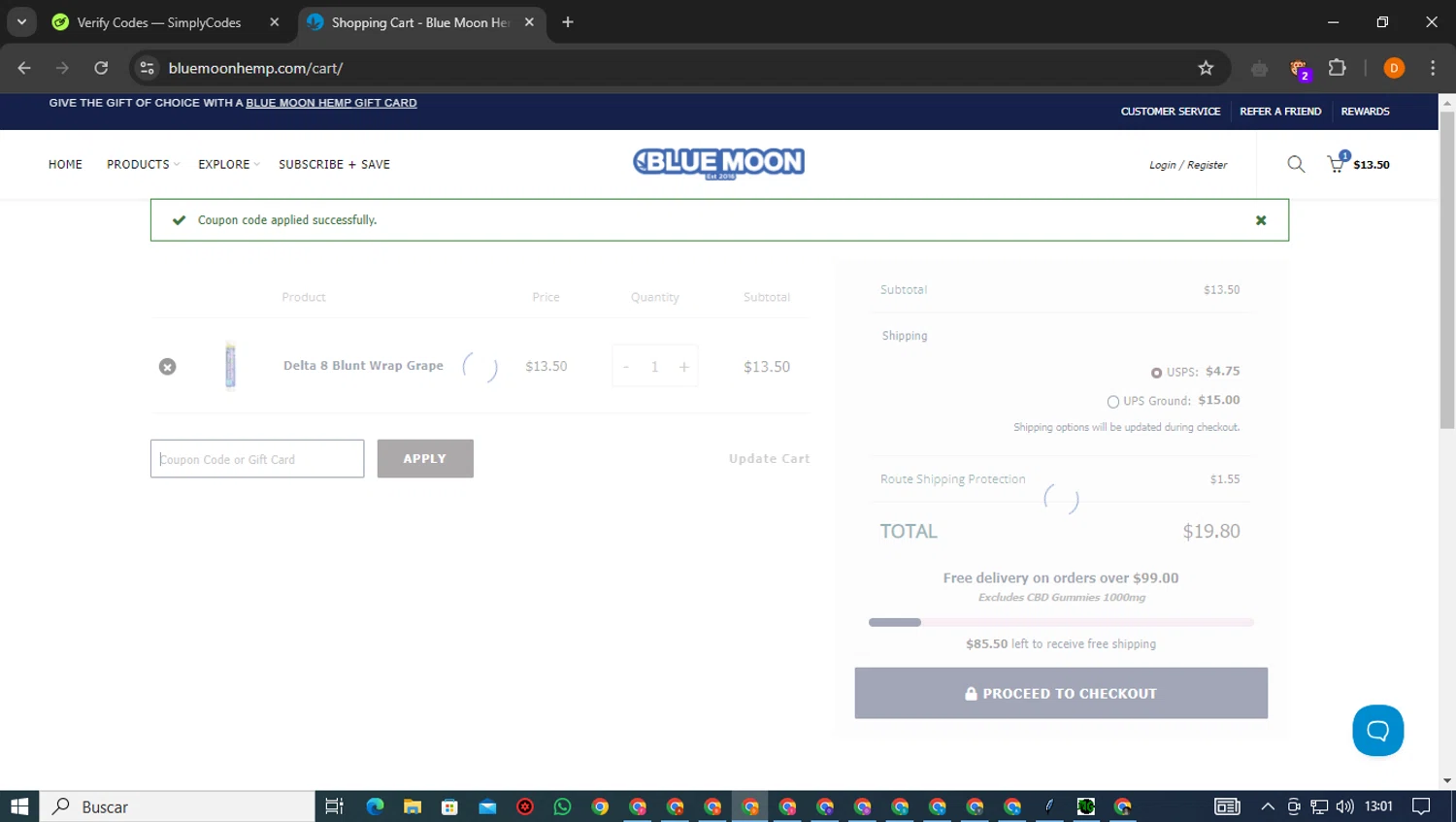Go back to the previous page
Image resolution: width=1456 pixels, height=822 pixels.
[x=24, y=68]
